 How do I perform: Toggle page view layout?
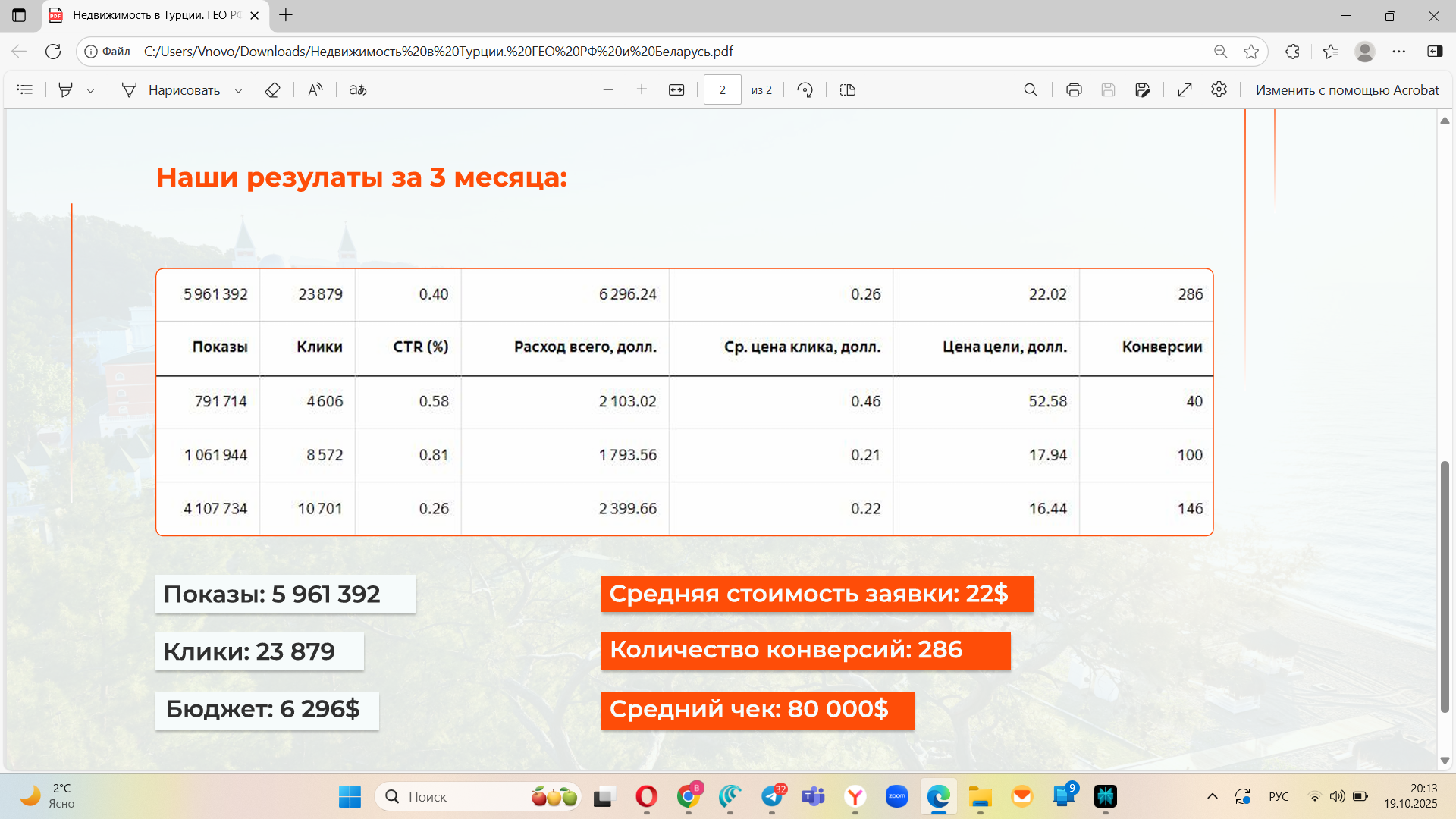coord(848,89)
